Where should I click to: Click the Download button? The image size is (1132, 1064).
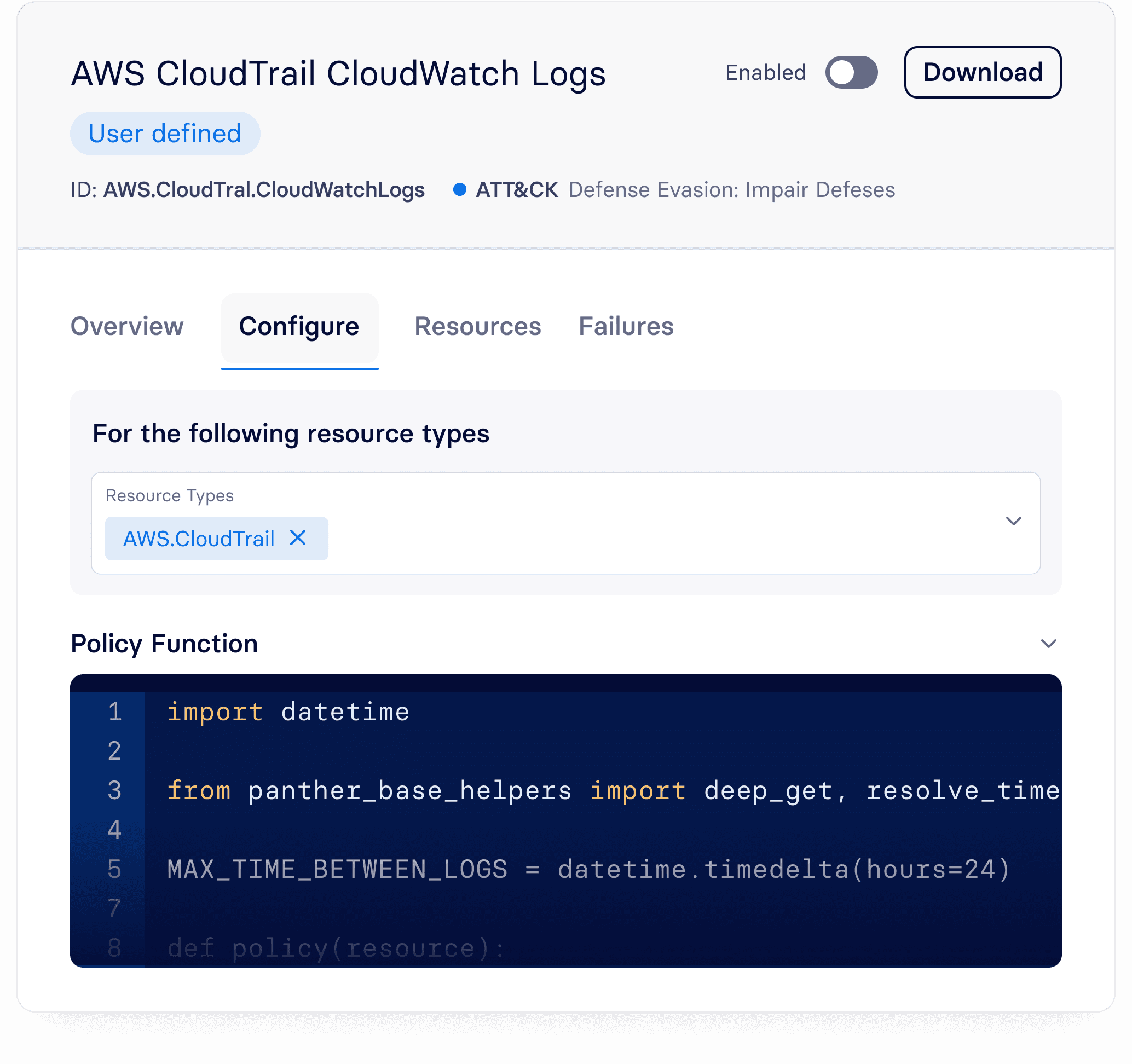click(982, 72)
